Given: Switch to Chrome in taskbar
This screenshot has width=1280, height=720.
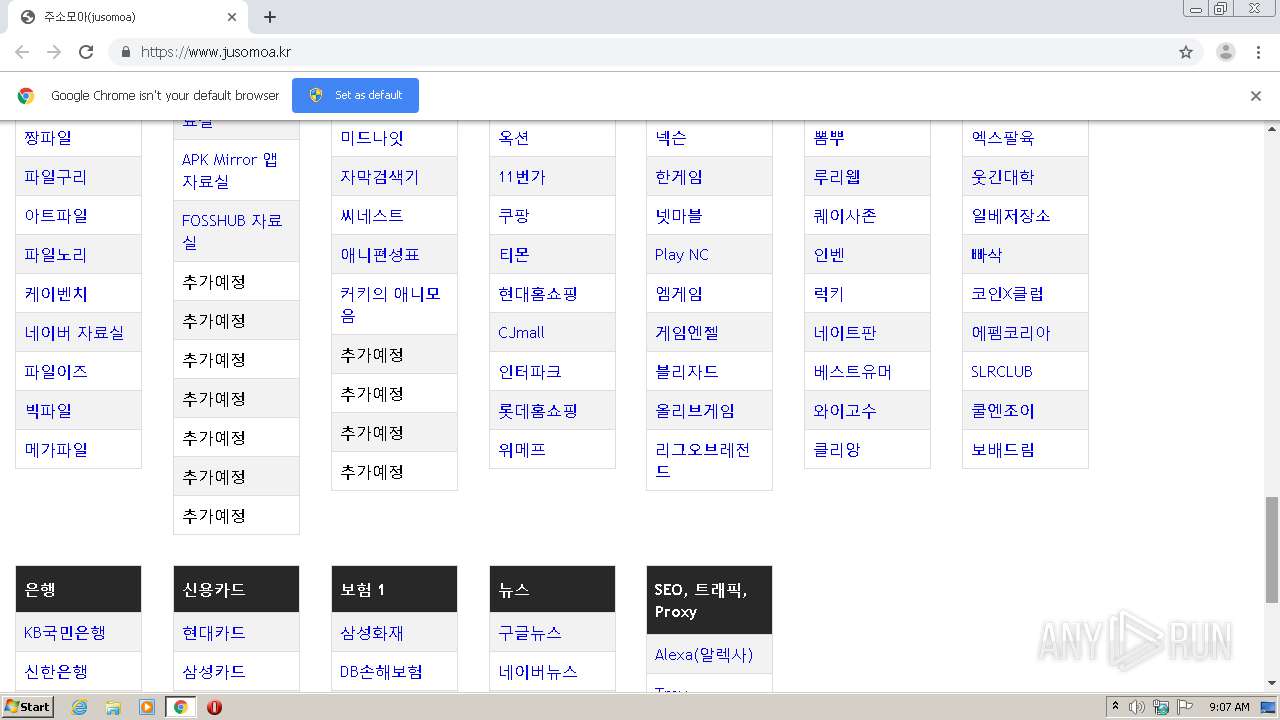Looking at the screenshot, I should (x=180, y=707).
